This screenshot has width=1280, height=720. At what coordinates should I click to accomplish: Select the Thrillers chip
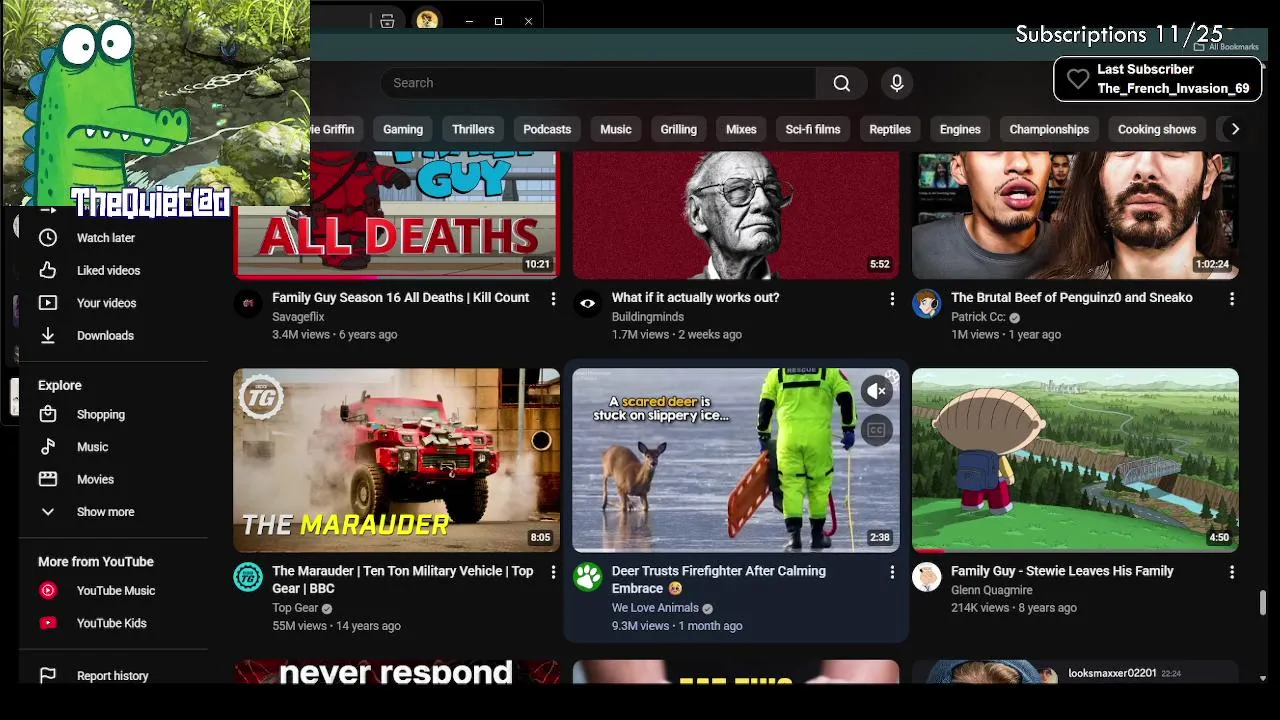tap(473, 129)
